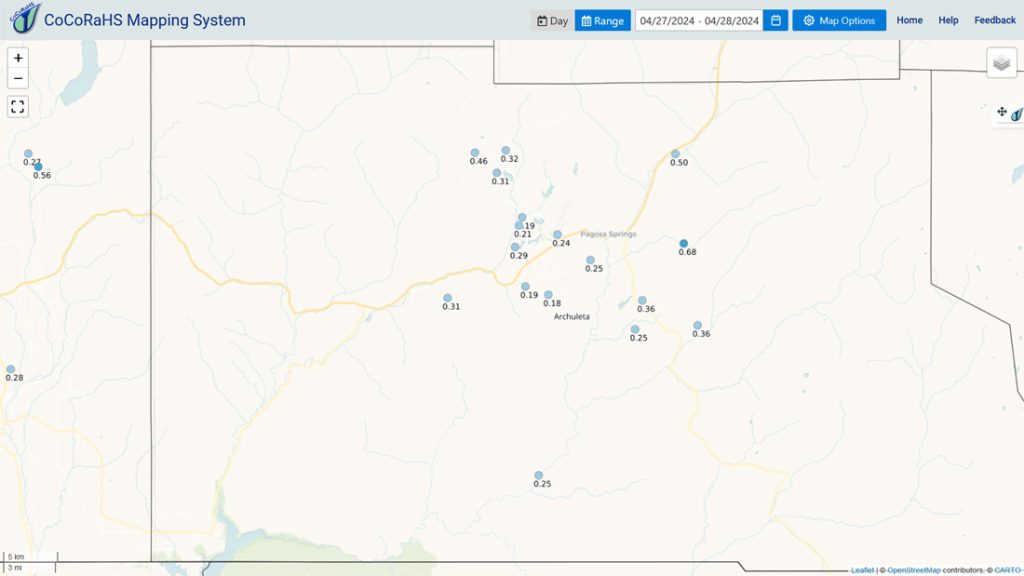The width and height of the screenshot is (1024, 576).
Task: Select the 0.27 station marker
Action: (28, 154)
